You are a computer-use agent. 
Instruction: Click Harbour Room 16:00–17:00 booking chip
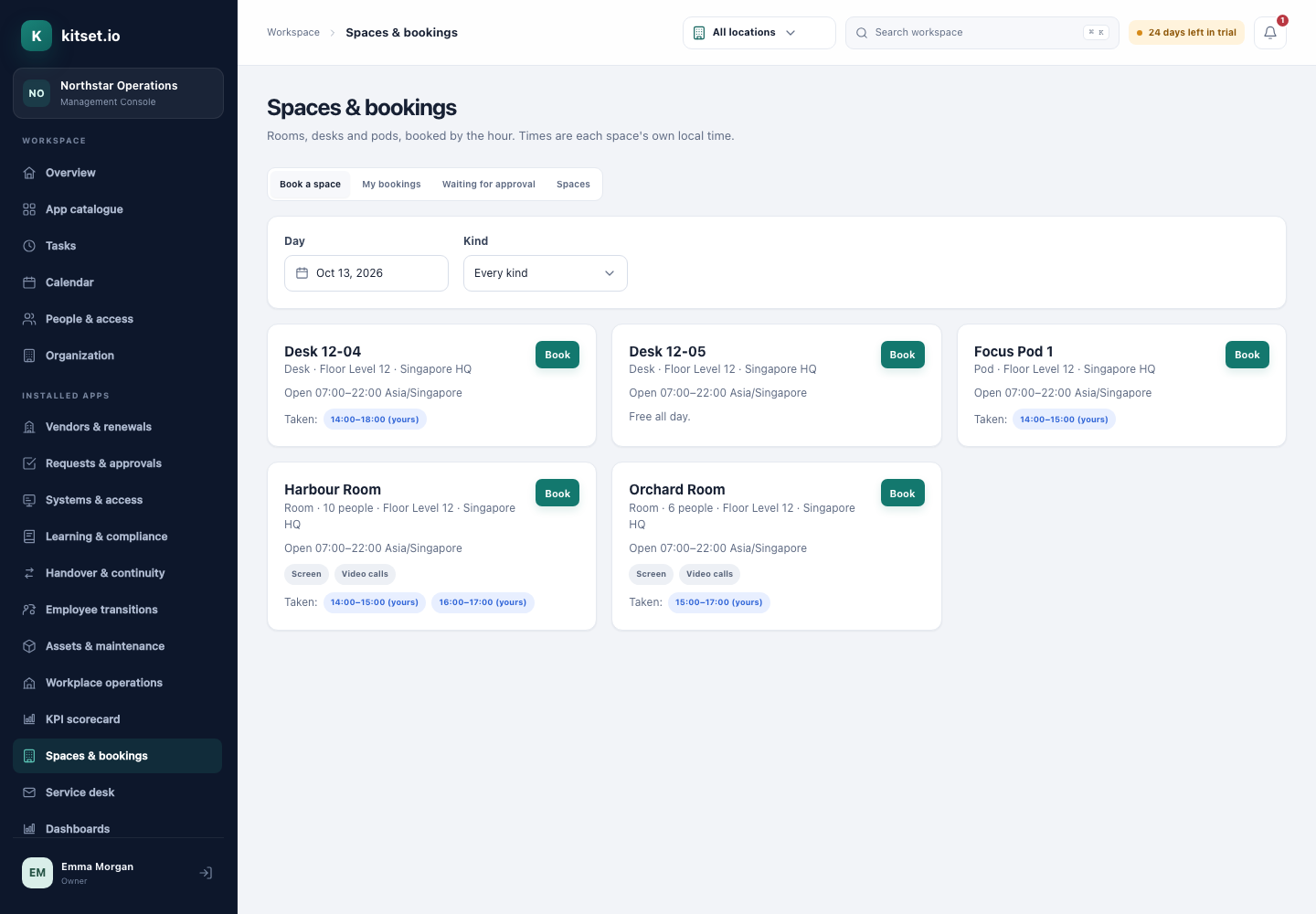click(x=483, y=602)
